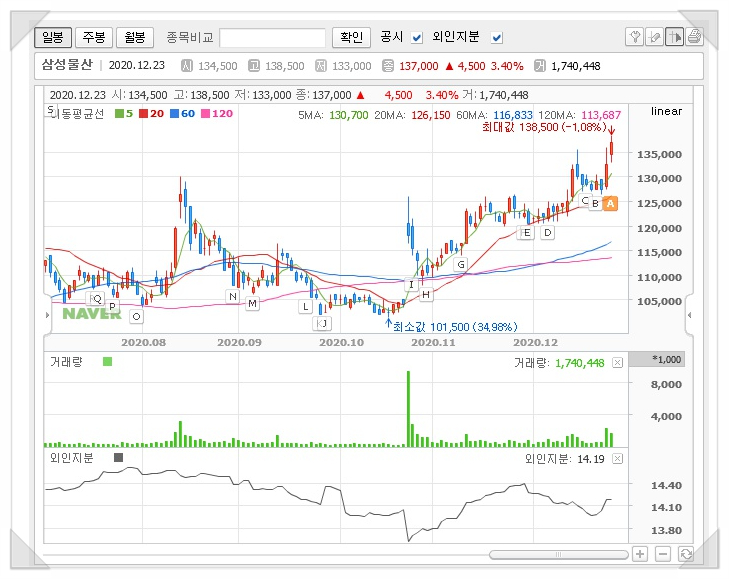This screenshot has height=579, width=729.
Task: Open disclosure marker E
Action: click(526, 233)
